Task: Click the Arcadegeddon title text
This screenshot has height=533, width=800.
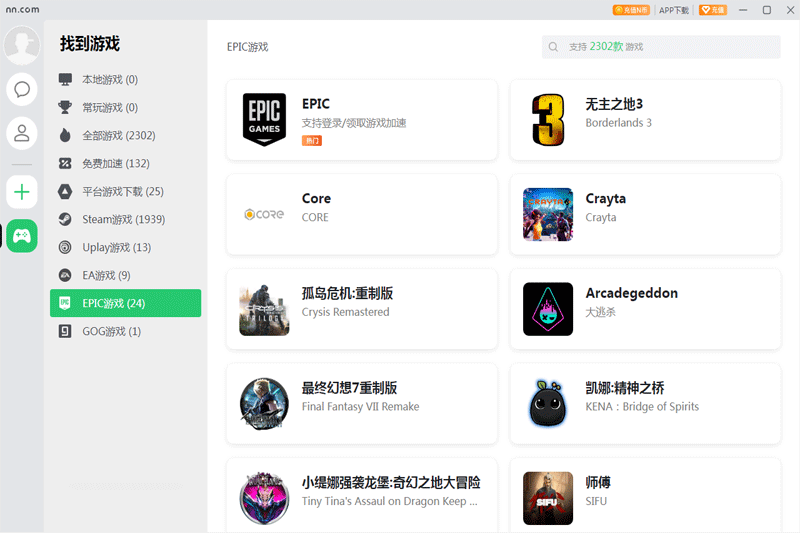Action: pyautogui.click(x=632, y=293)
